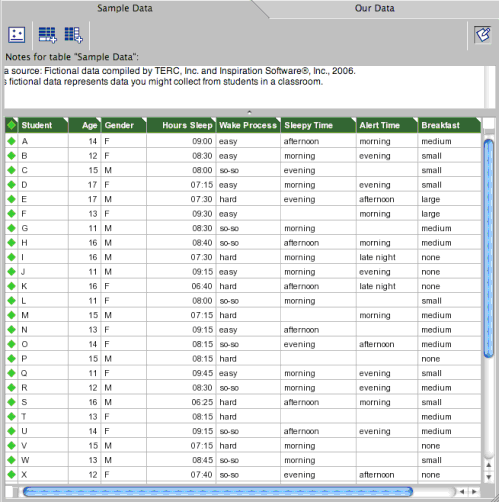Select row marker for student J
The image size is (499, 502).
coord(11,272)
